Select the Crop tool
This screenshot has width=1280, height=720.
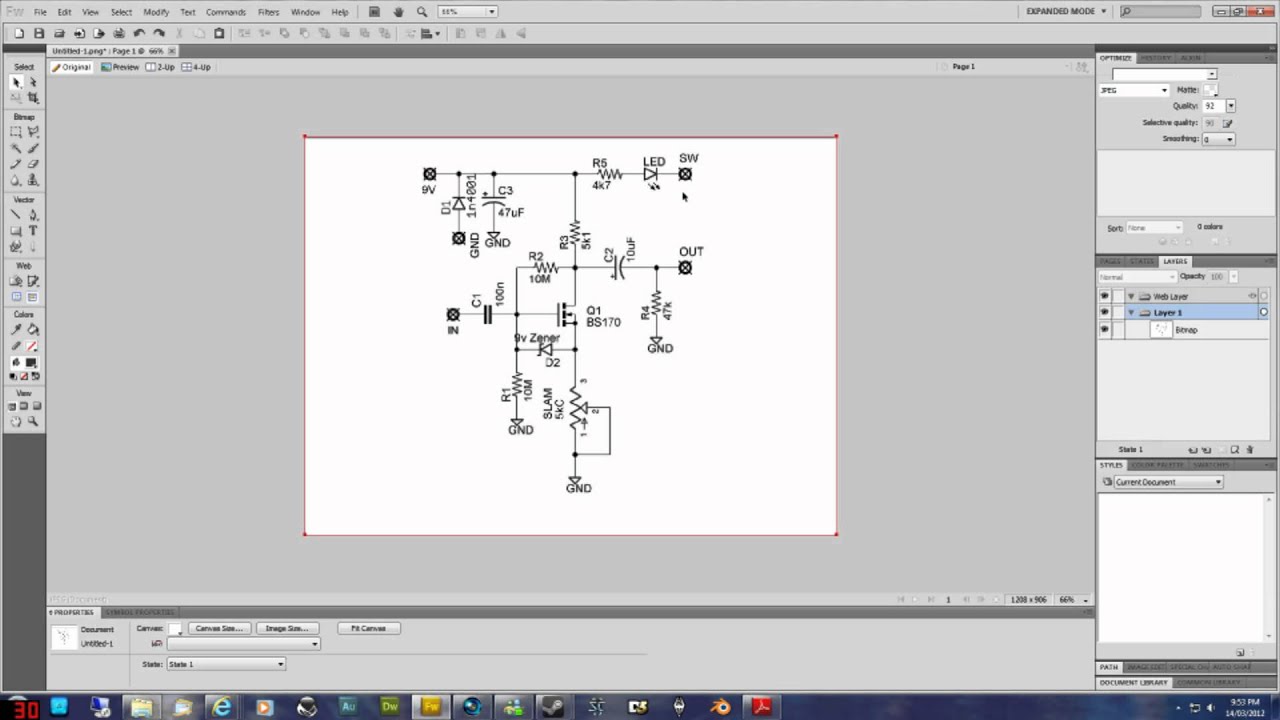(x=33, y=98)
